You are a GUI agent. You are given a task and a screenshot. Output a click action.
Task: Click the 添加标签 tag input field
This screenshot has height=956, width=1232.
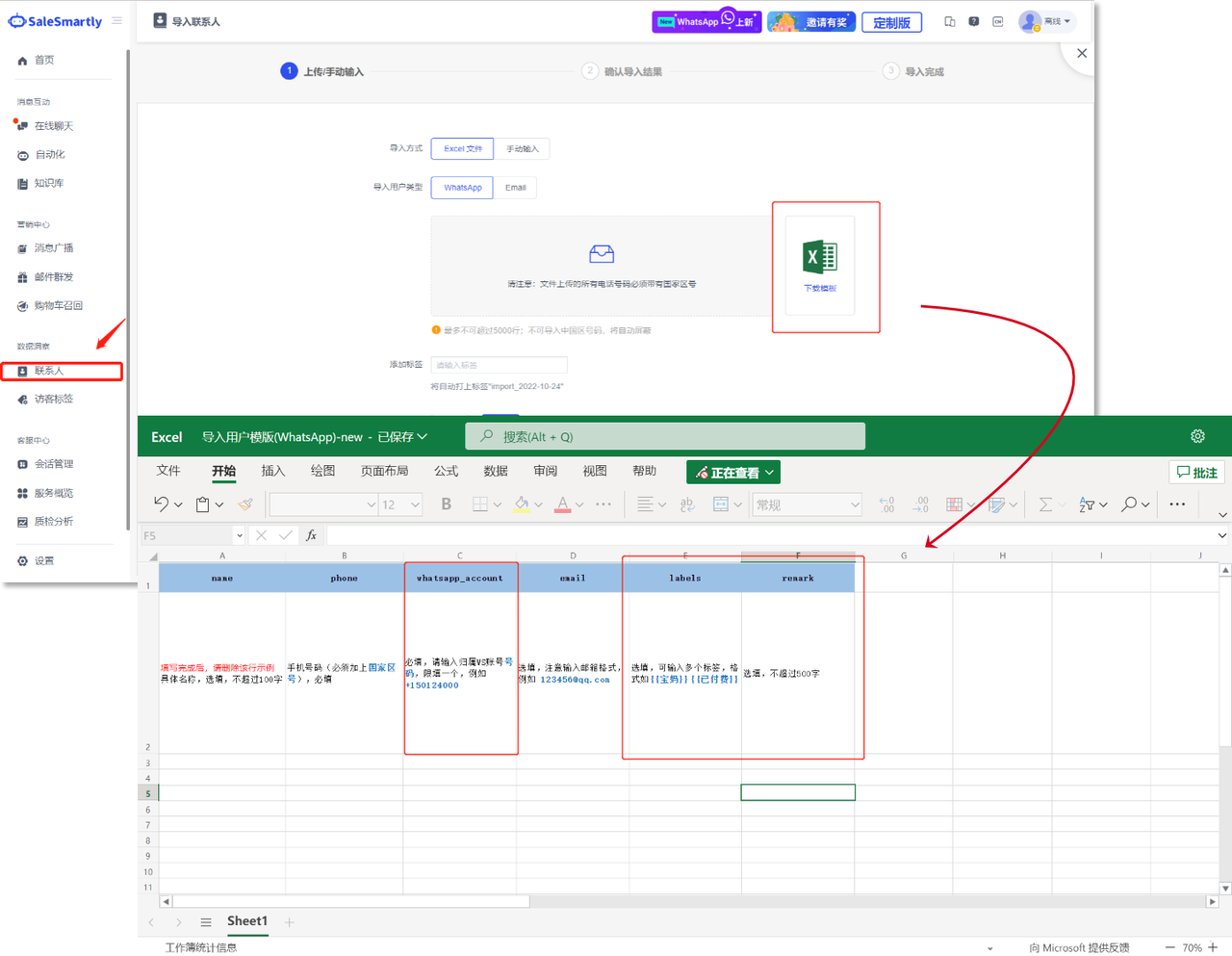pyautogui.click(x=499, y=365)
